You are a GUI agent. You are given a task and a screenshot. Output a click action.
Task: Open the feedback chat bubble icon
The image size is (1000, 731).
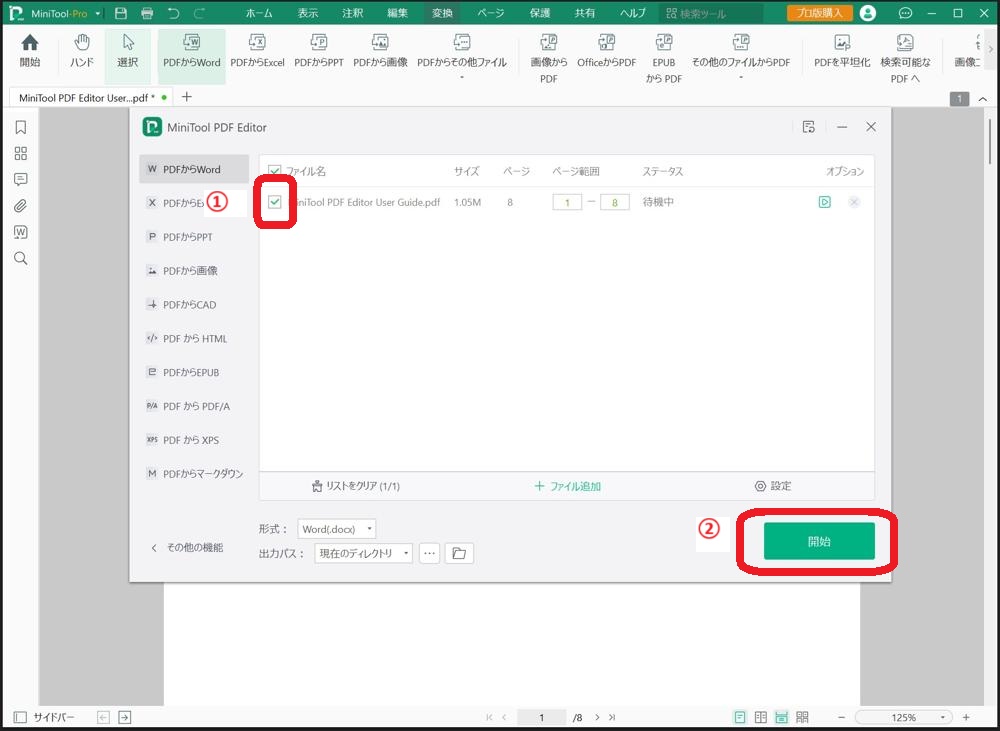click(x=904, y=13)
